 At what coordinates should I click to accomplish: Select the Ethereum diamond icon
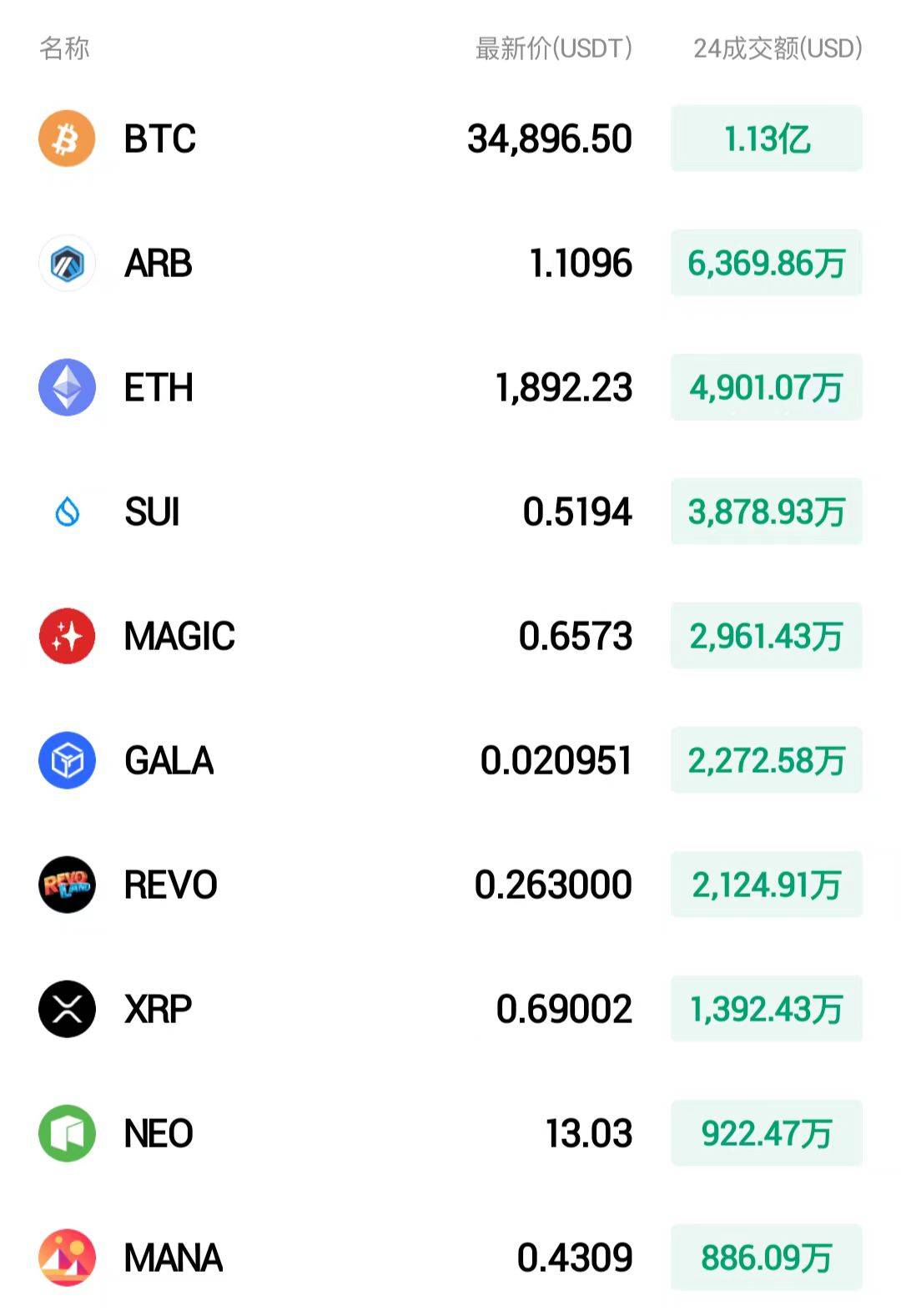tap(67, 387)
